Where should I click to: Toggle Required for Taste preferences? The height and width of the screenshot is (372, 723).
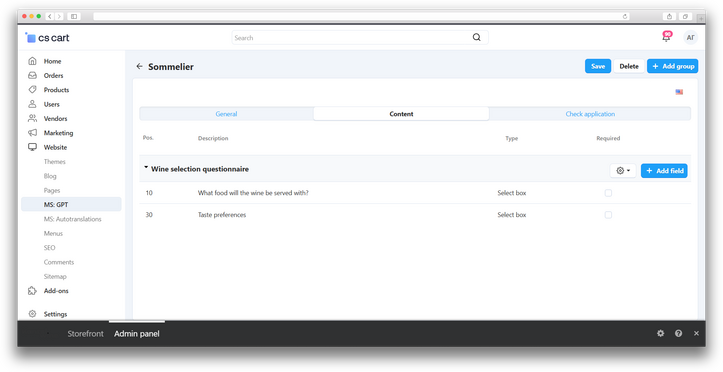tap(608, 215)
